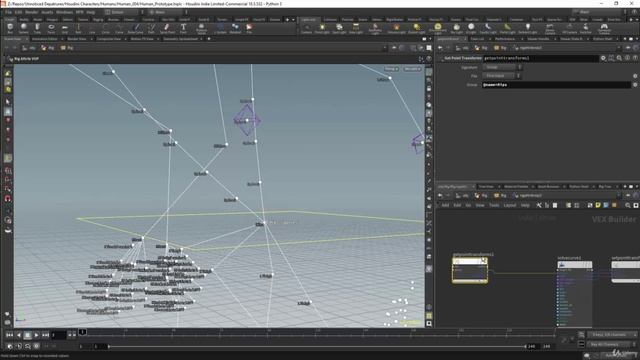Open the Signature dropdown

502,67
